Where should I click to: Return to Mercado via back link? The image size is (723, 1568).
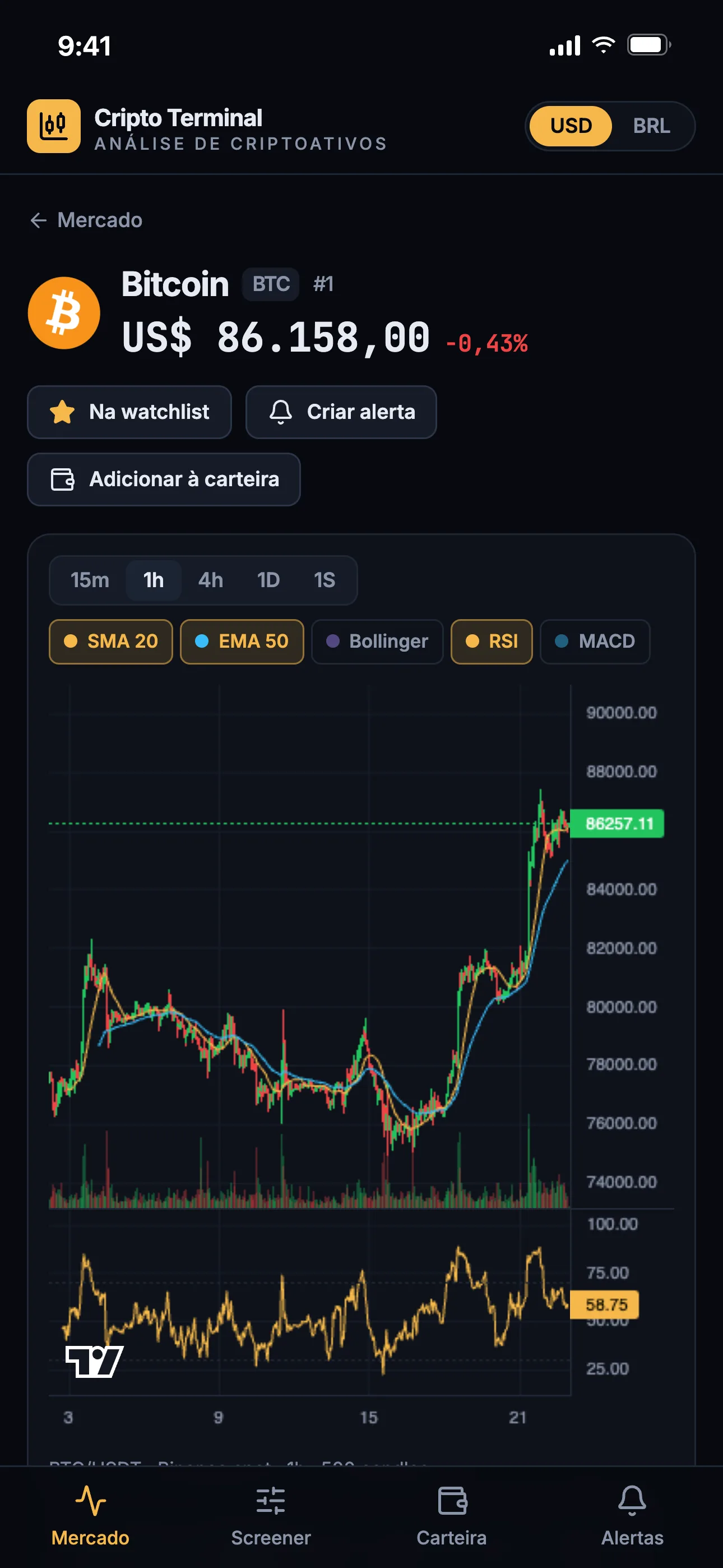tap(86, 220)
